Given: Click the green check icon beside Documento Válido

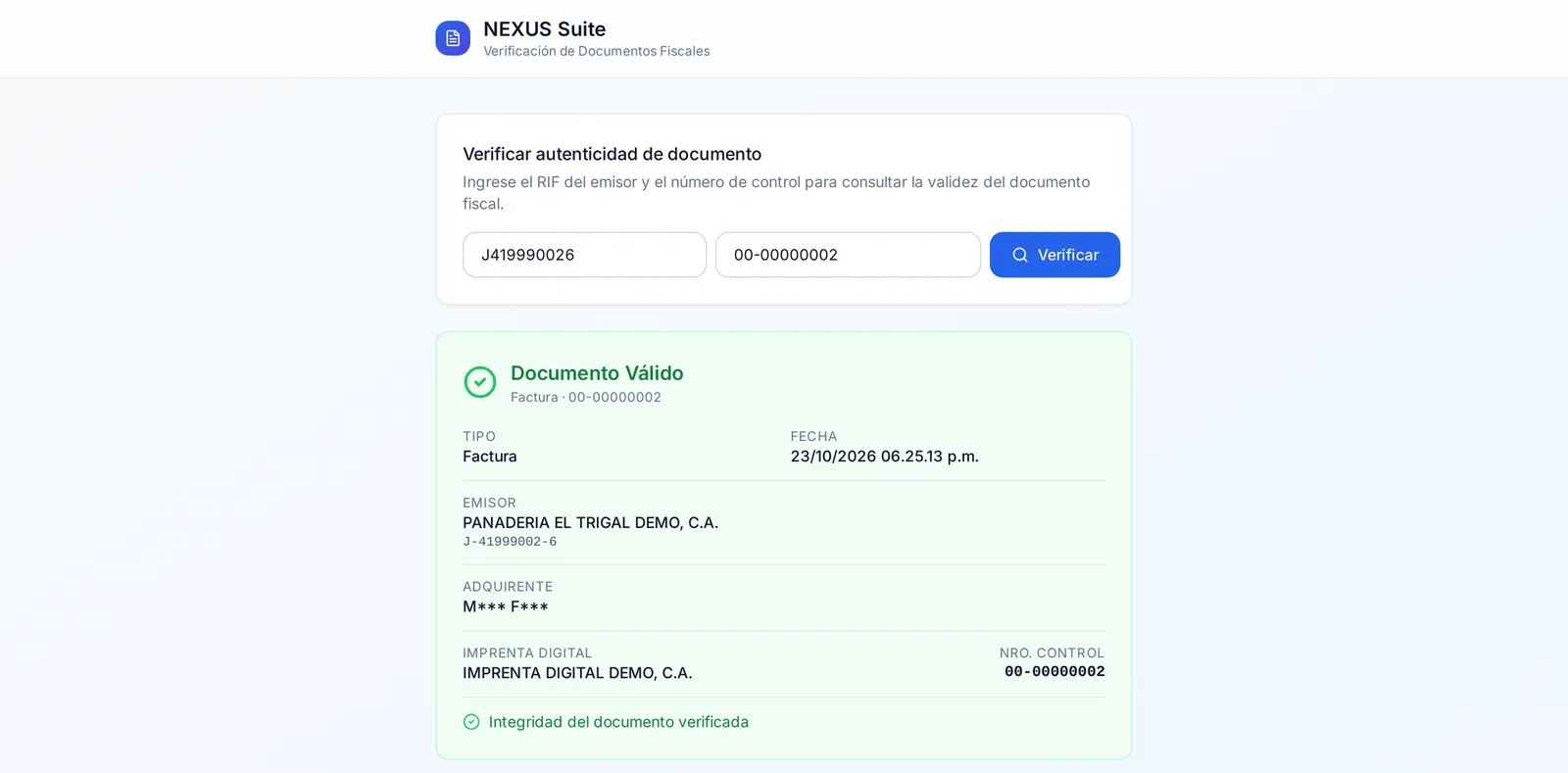Looking at the screenshot, I should 480,382.
